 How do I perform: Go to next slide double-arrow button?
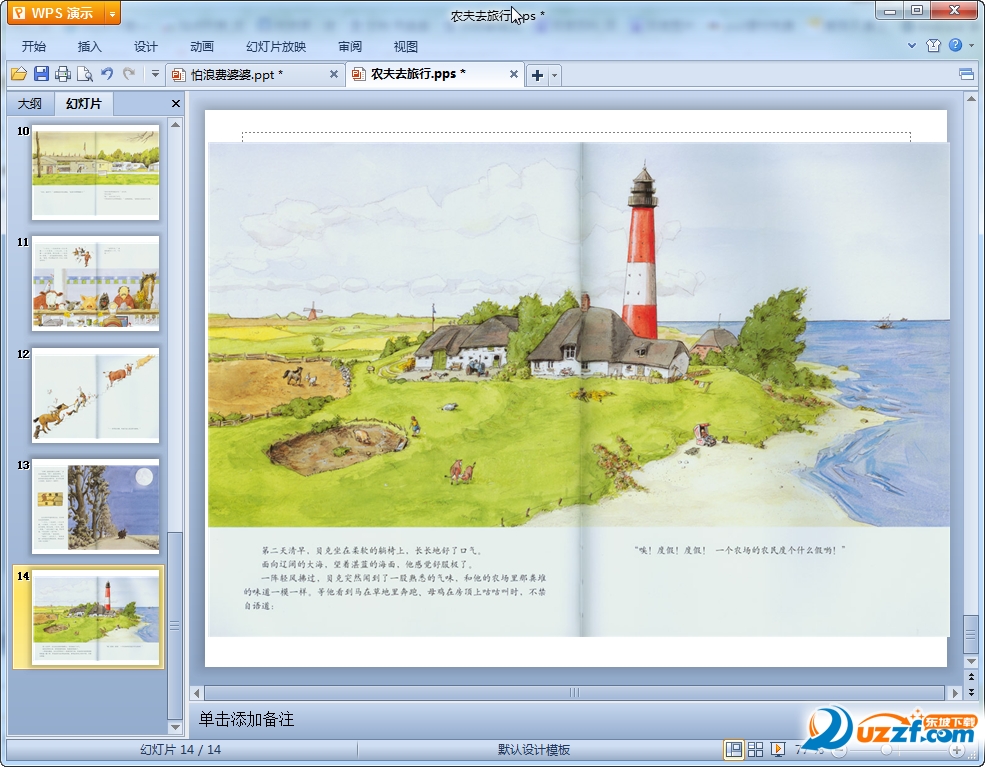point(971,692)
